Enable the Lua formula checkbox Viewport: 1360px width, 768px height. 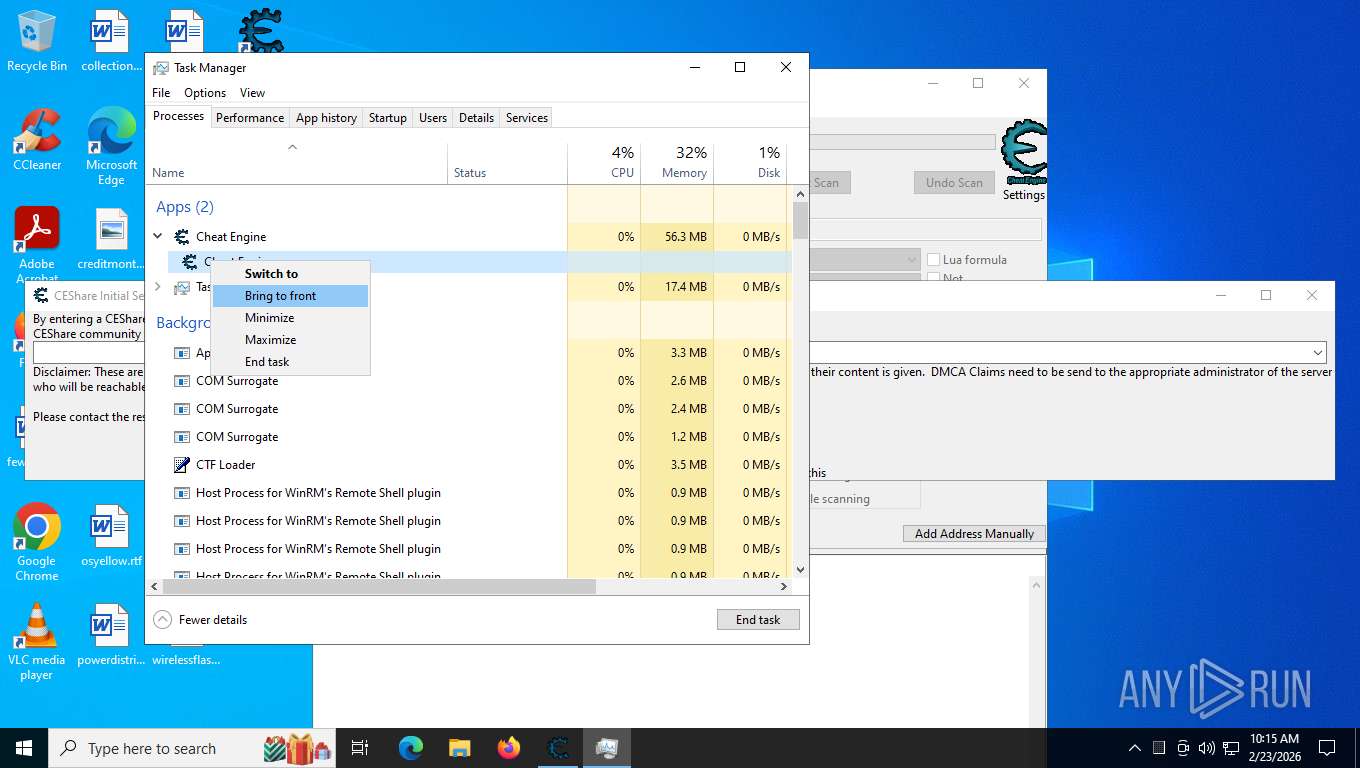click(934, 260)
